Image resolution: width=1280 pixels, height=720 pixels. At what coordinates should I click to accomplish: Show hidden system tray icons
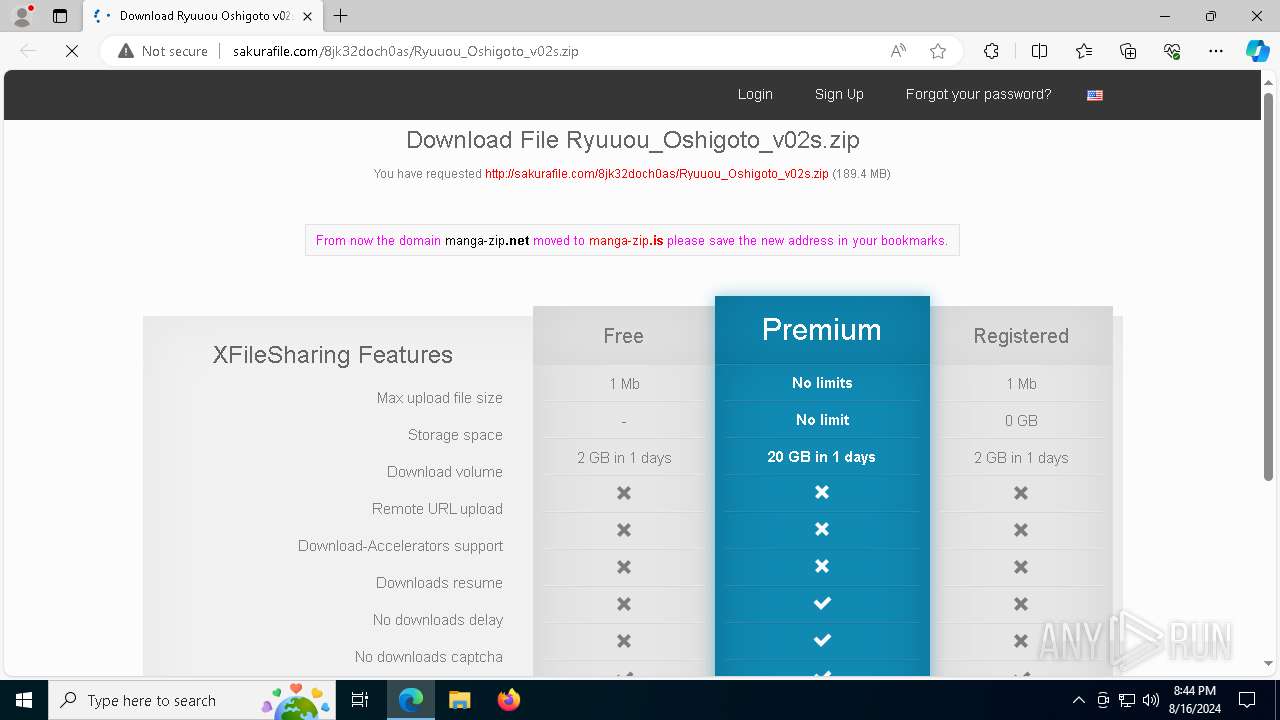[x=1078, y=700]
